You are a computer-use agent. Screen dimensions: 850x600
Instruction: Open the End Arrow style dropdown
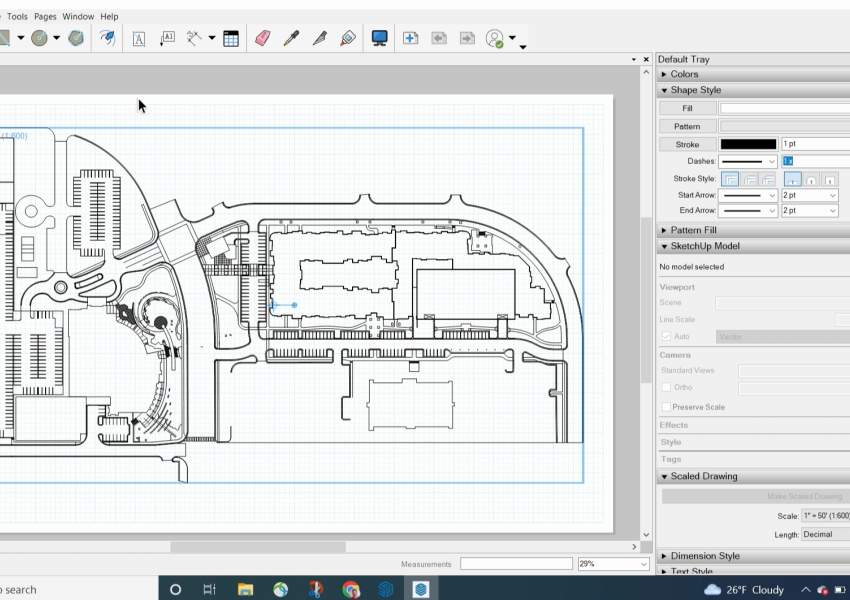point(748,210)
